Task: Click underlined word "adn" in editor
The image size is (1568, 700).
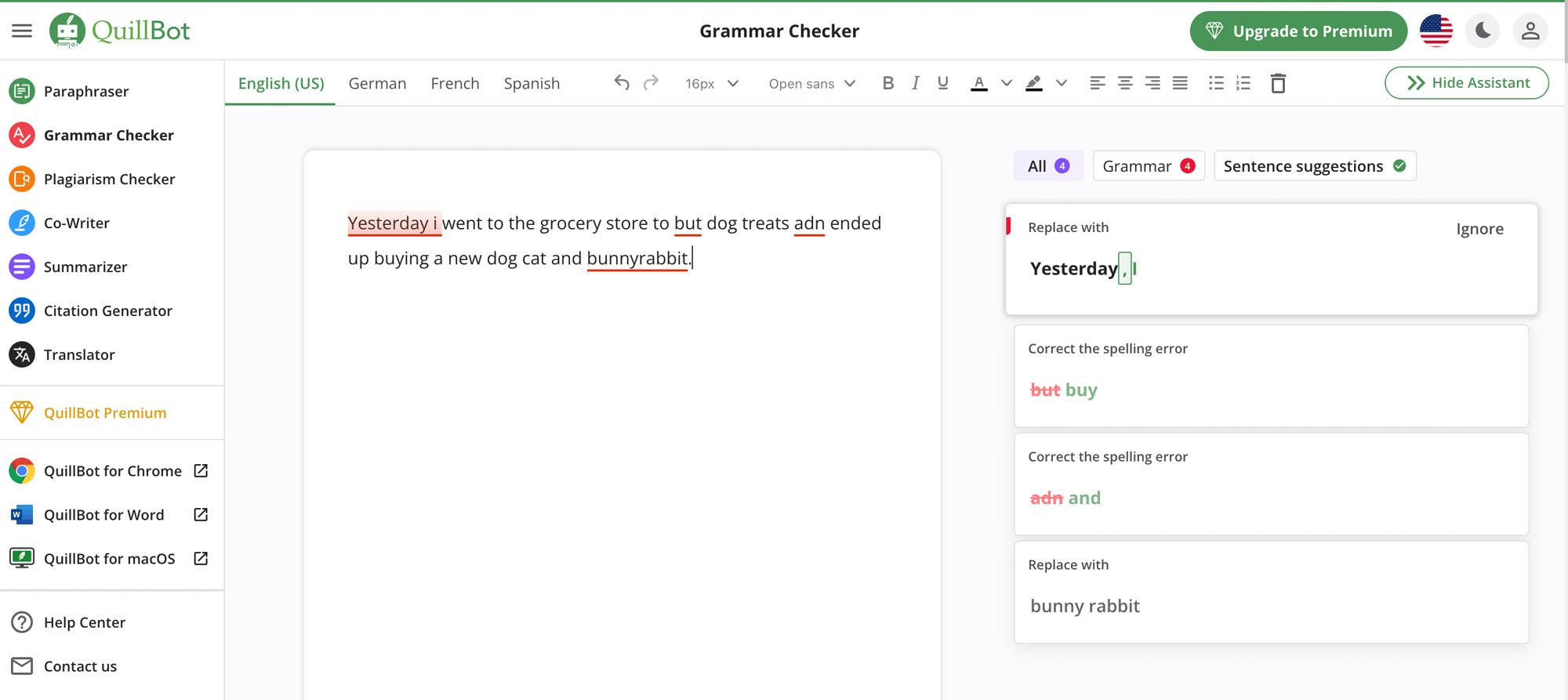Action: point(809,223)
